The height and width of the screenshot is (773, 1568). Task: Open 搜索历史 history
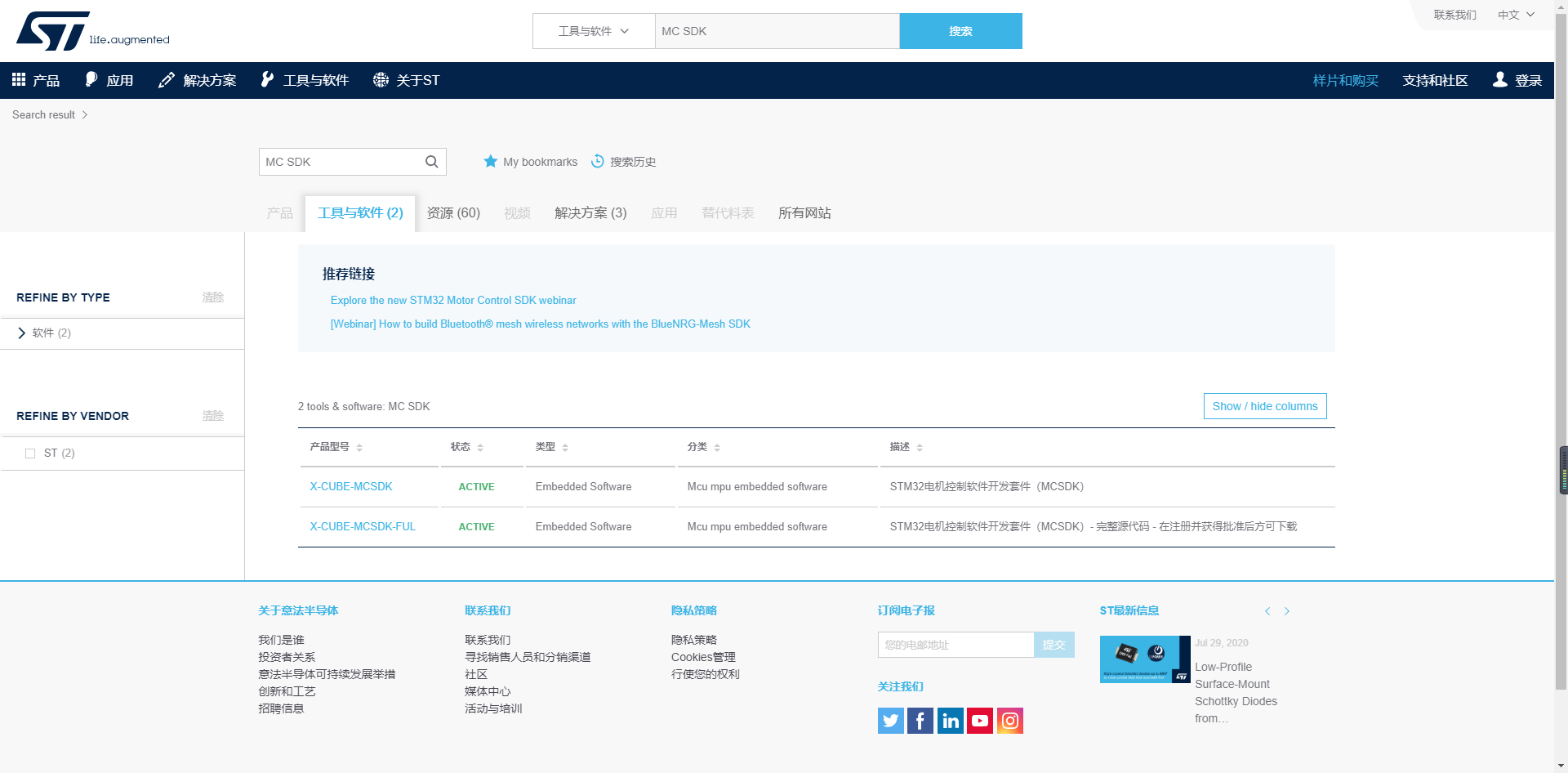pyautogui.click(x=623, y=162)
